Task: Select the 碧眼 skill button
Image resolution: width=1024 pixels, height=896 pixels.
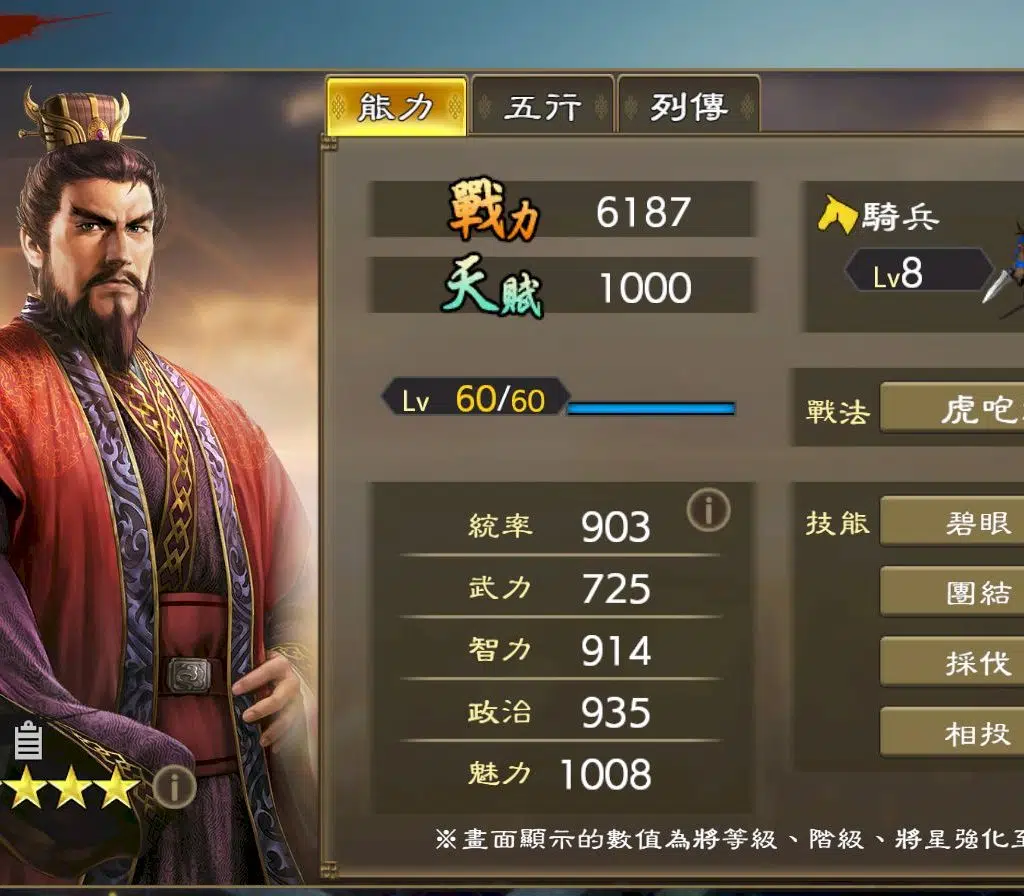Action: point(952,521)
